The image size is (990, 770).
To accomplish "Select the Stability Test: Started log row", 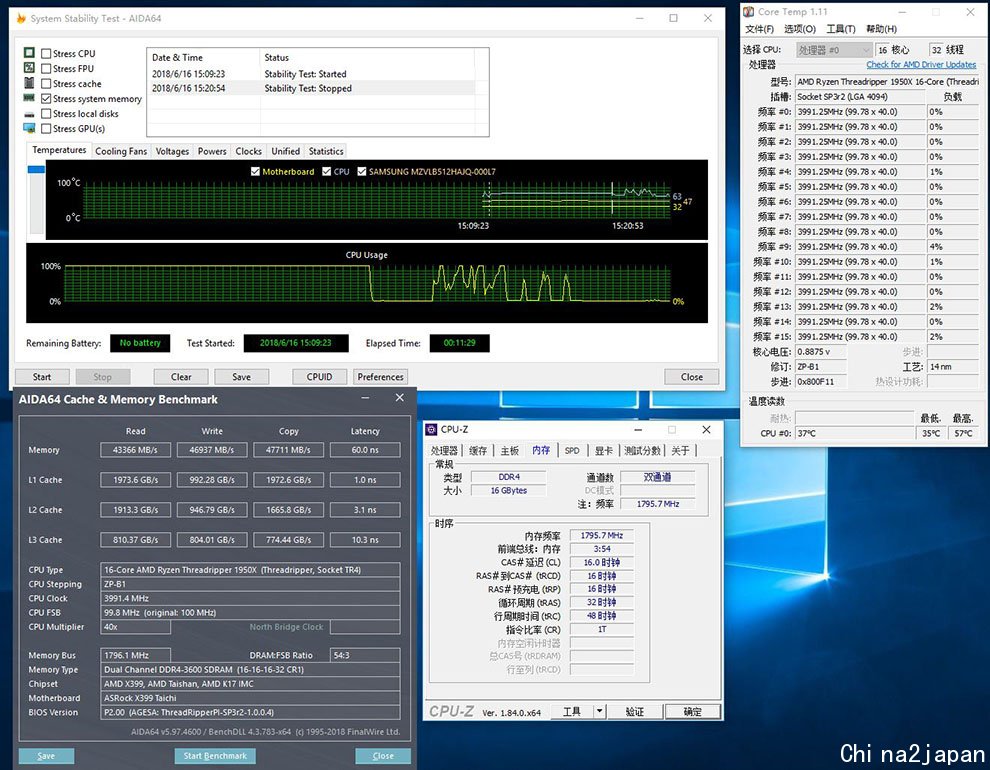I will [x=311, y=74].
